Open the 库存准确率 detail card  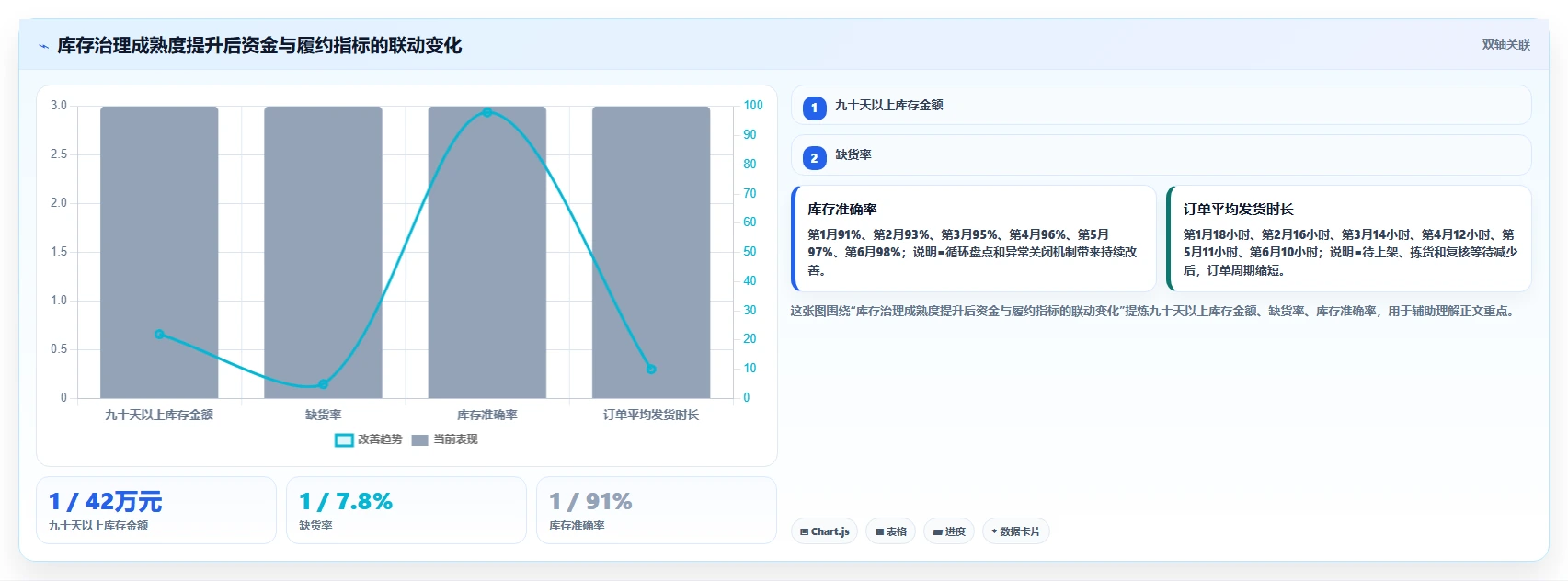[973, 239]
